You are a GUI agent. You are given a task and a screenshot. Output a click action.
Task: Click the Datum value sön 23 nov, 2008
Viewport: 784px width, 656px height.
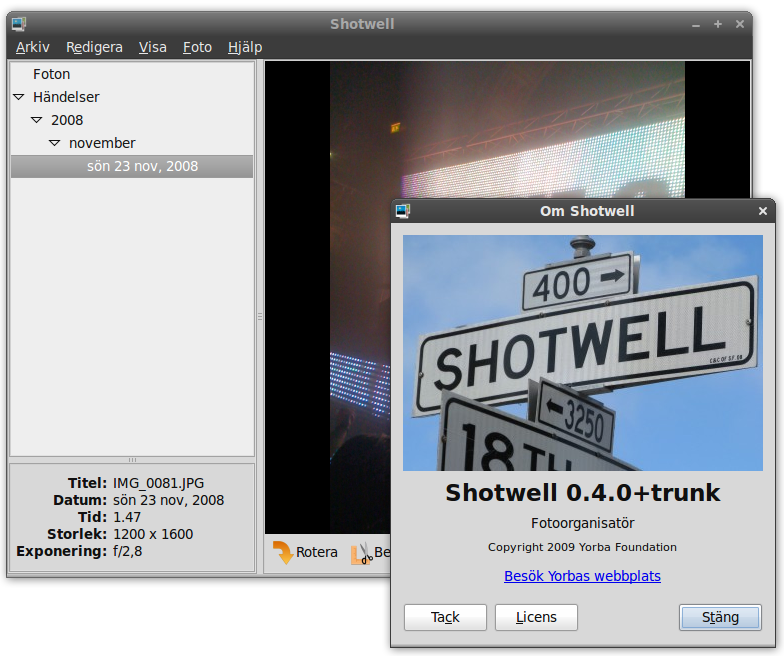coord(168,500)
